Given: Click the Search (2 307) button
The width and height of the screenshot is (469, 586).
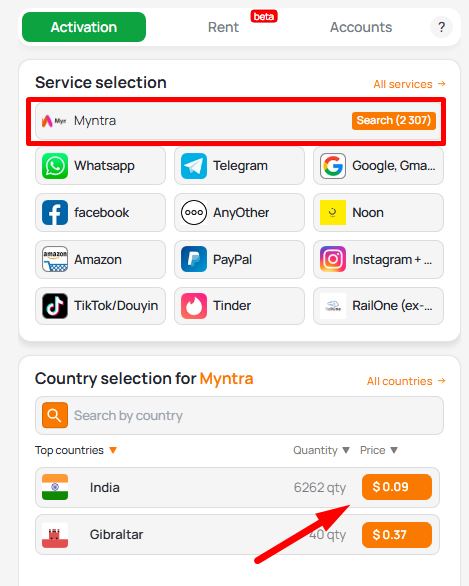Looking at the screenshot, I should point(394,121).
